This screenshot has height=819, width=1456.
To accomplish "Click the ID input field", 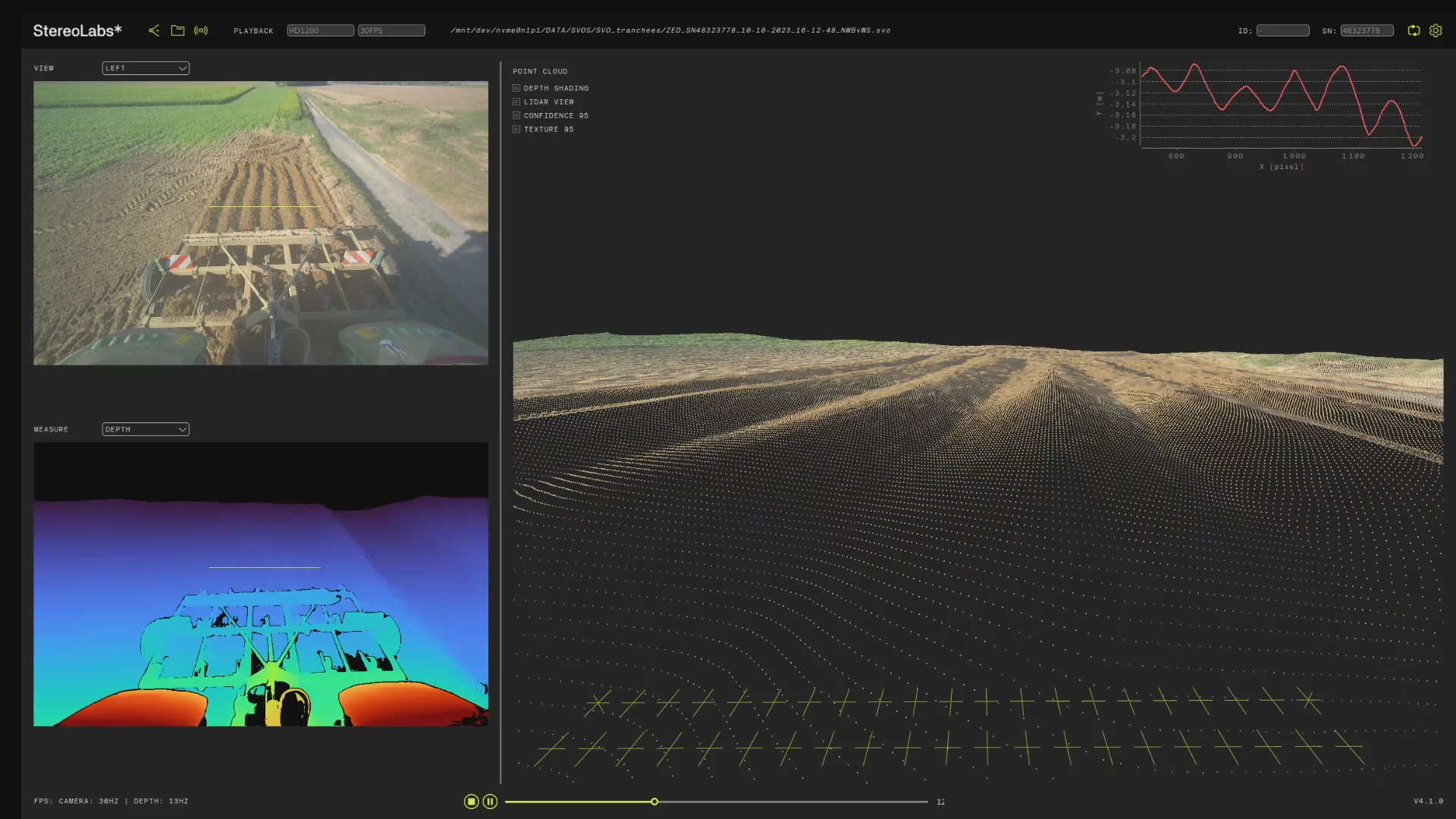I will point(1282,30).
